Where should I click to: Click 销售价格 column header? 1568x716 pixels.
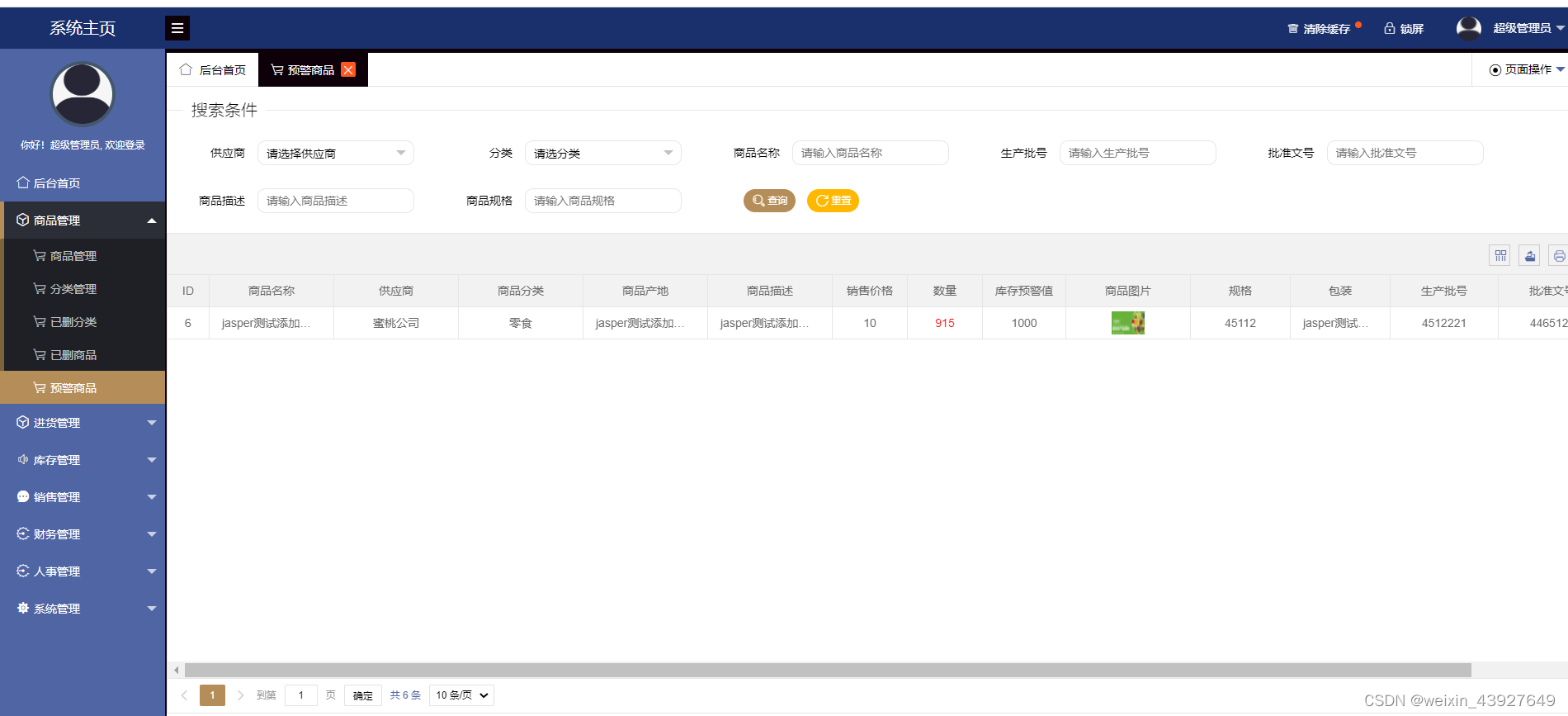pyautogui.click(x=870, y=291)
